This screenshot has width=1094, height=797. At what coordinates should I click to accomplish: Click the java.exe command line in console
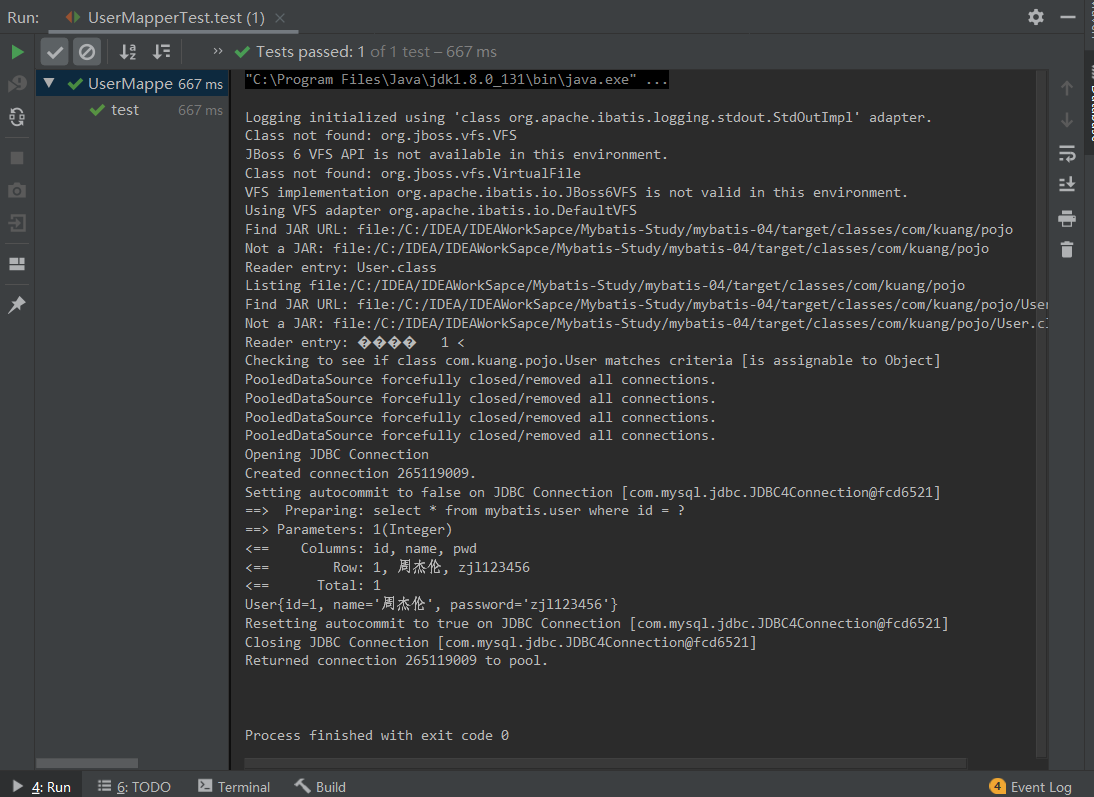pos(456,80)
